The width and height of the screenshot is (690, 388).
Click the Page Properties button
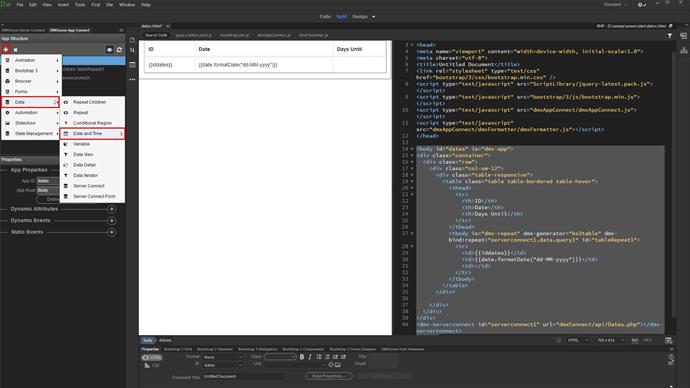[329, 376]
